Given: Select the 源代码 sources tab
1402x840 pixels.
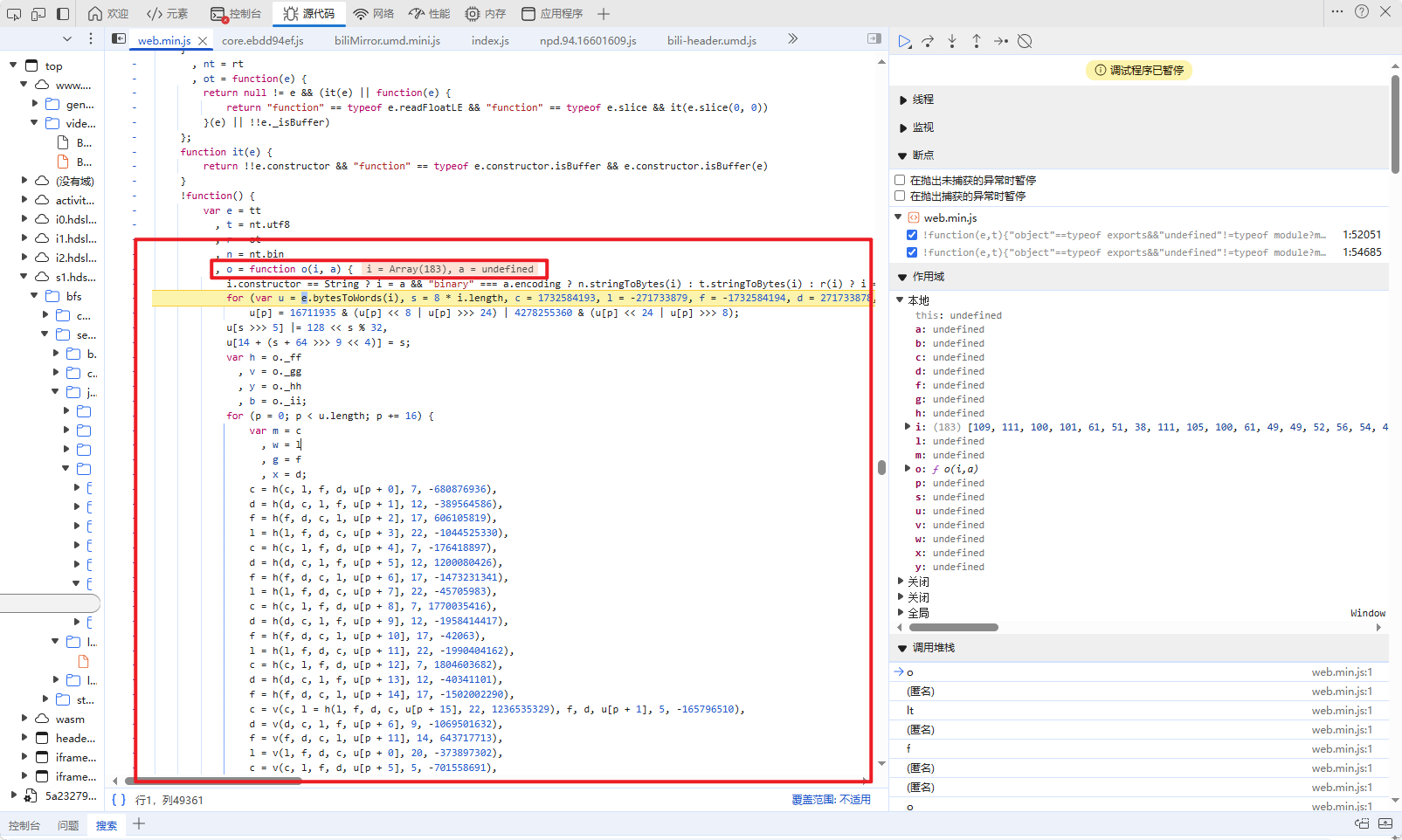Looking at the screenshot, I should (309, 14).
